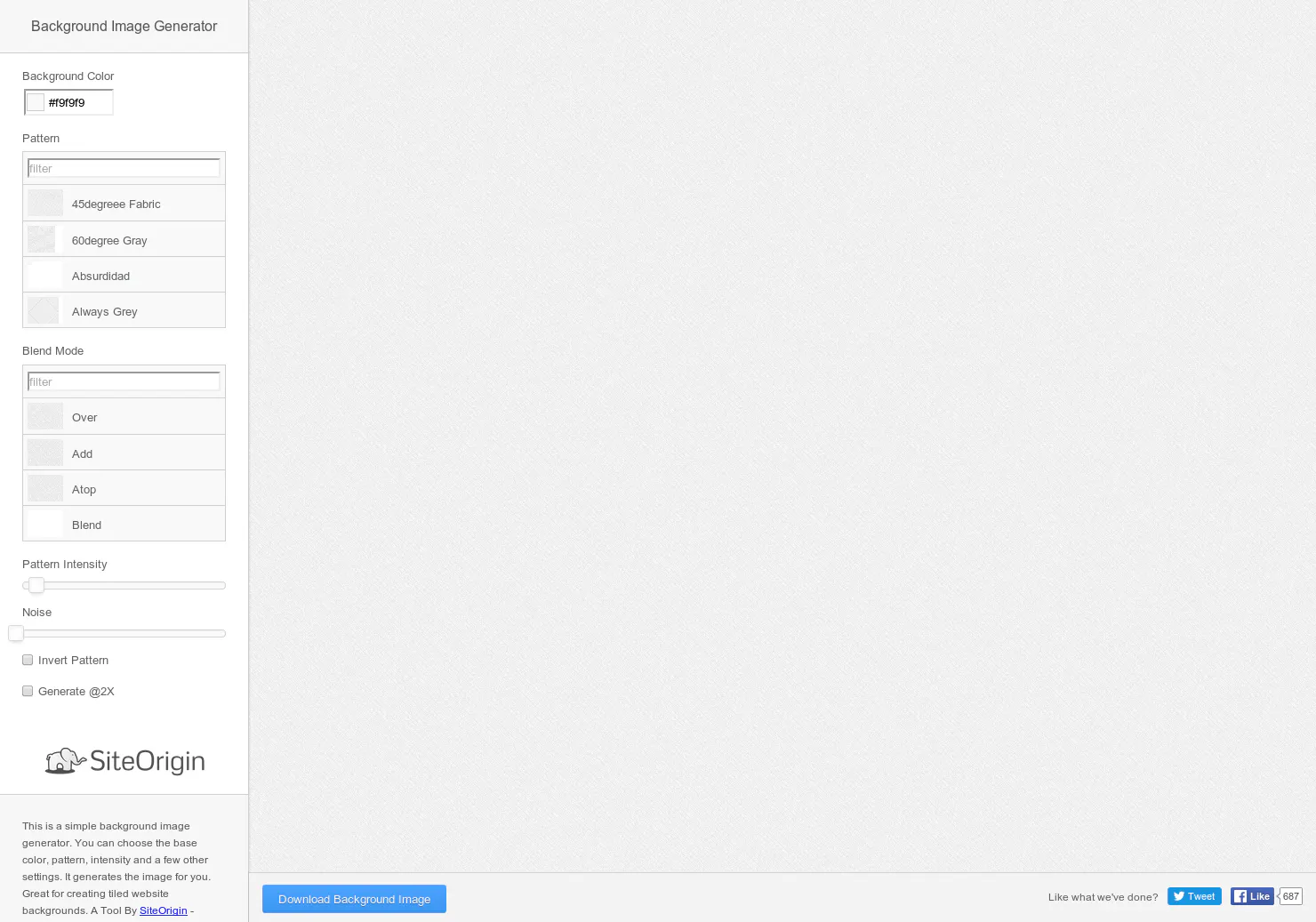Click the Background Image Generator title
Image resolution: width=1316 pixels, height=922 pixels.
tap(124, 26)
